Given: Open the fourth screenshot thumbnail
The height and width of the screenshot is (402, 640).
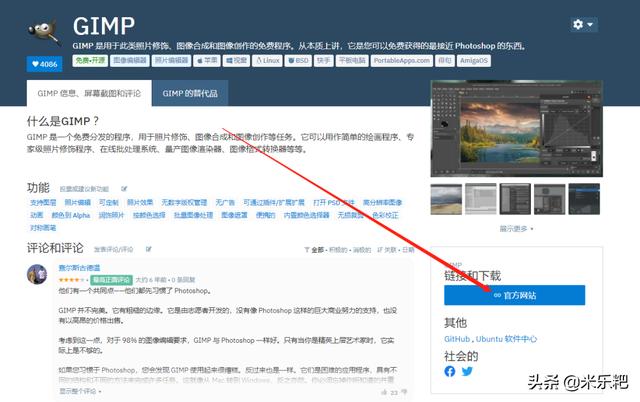Looking at the screenshot, I should point(550,199).
